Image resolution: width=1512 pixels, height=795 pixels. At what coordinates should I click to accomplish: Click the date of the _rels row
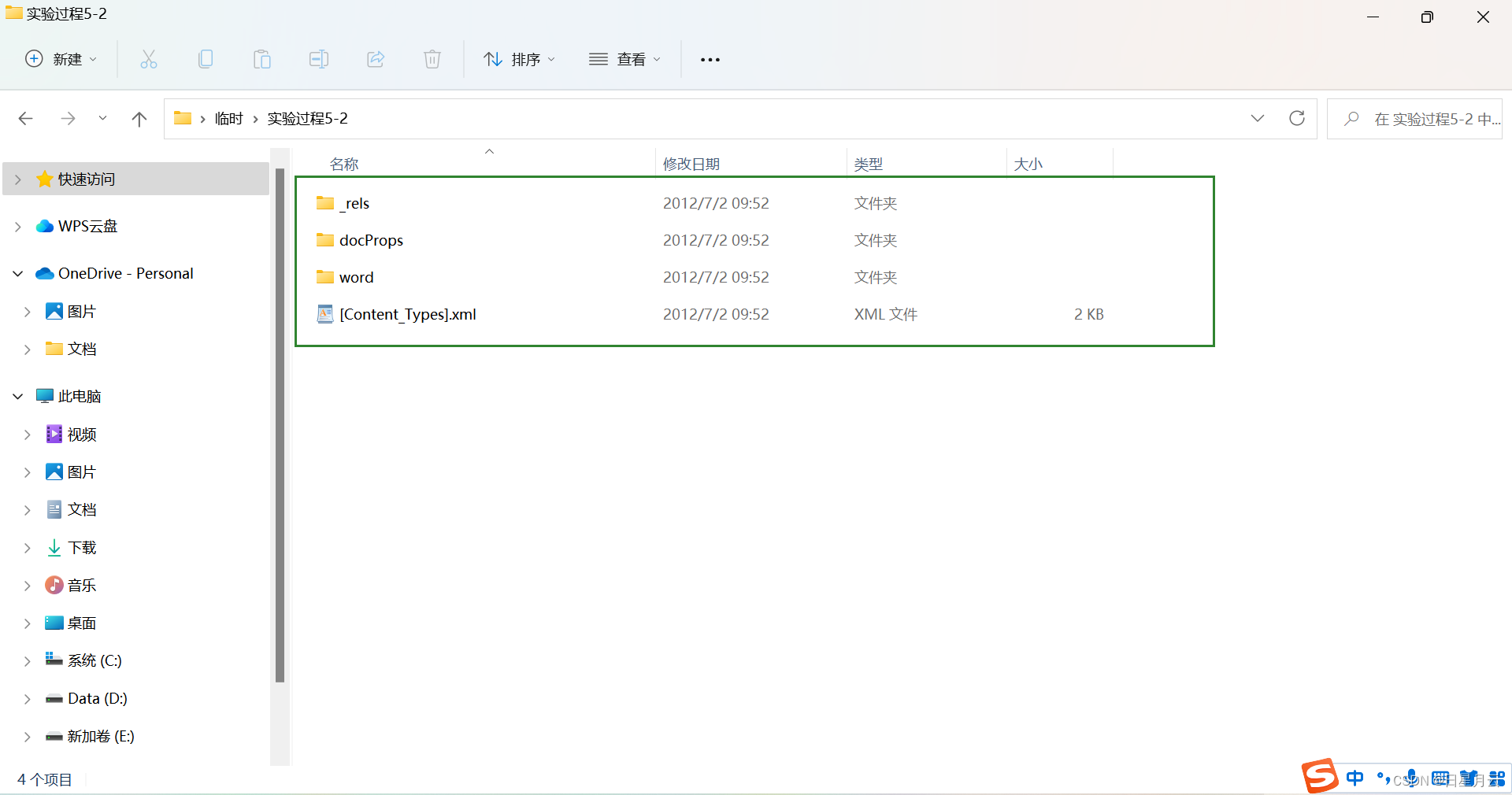click(716, 203)
